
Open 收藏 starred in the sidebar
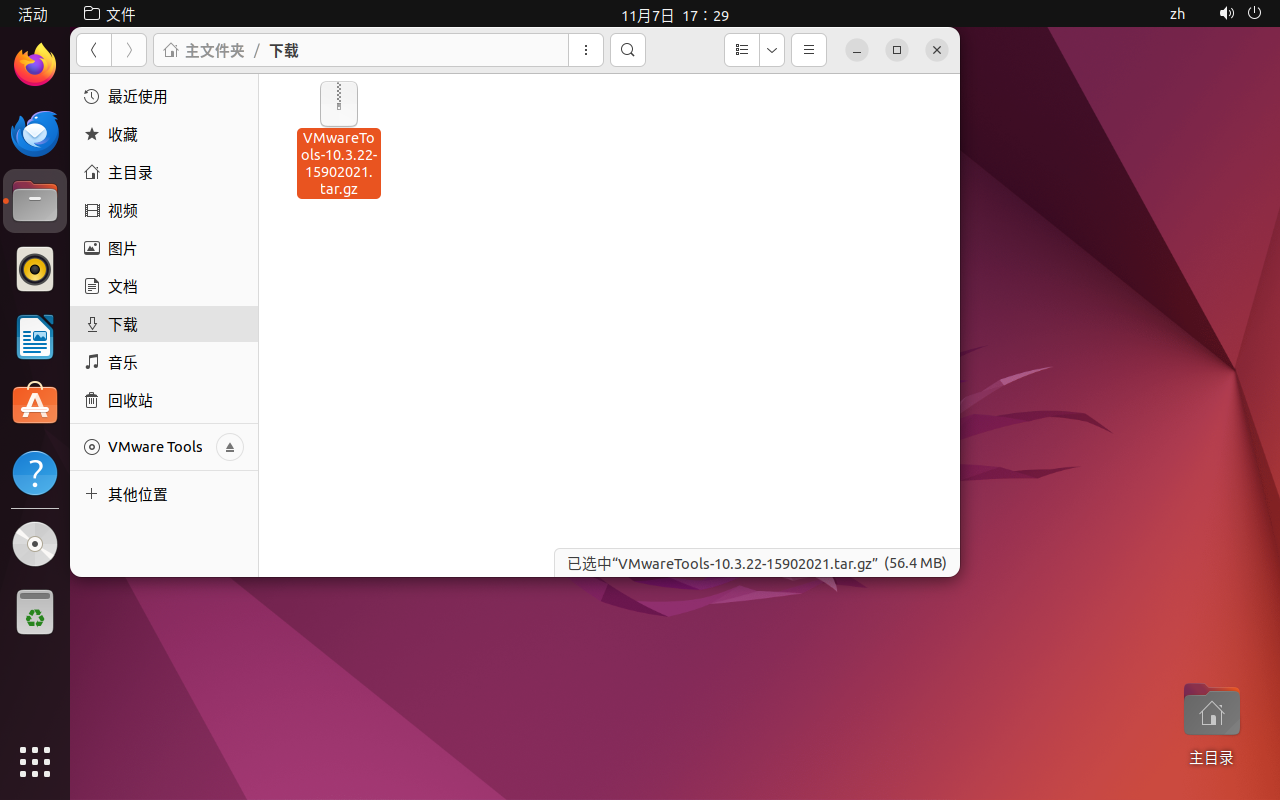click(164, 135)
